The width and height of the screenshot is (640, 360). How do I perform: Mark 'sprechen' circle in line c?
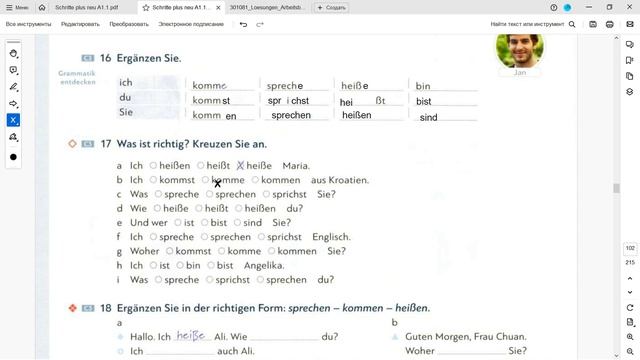tap(209, 194)
